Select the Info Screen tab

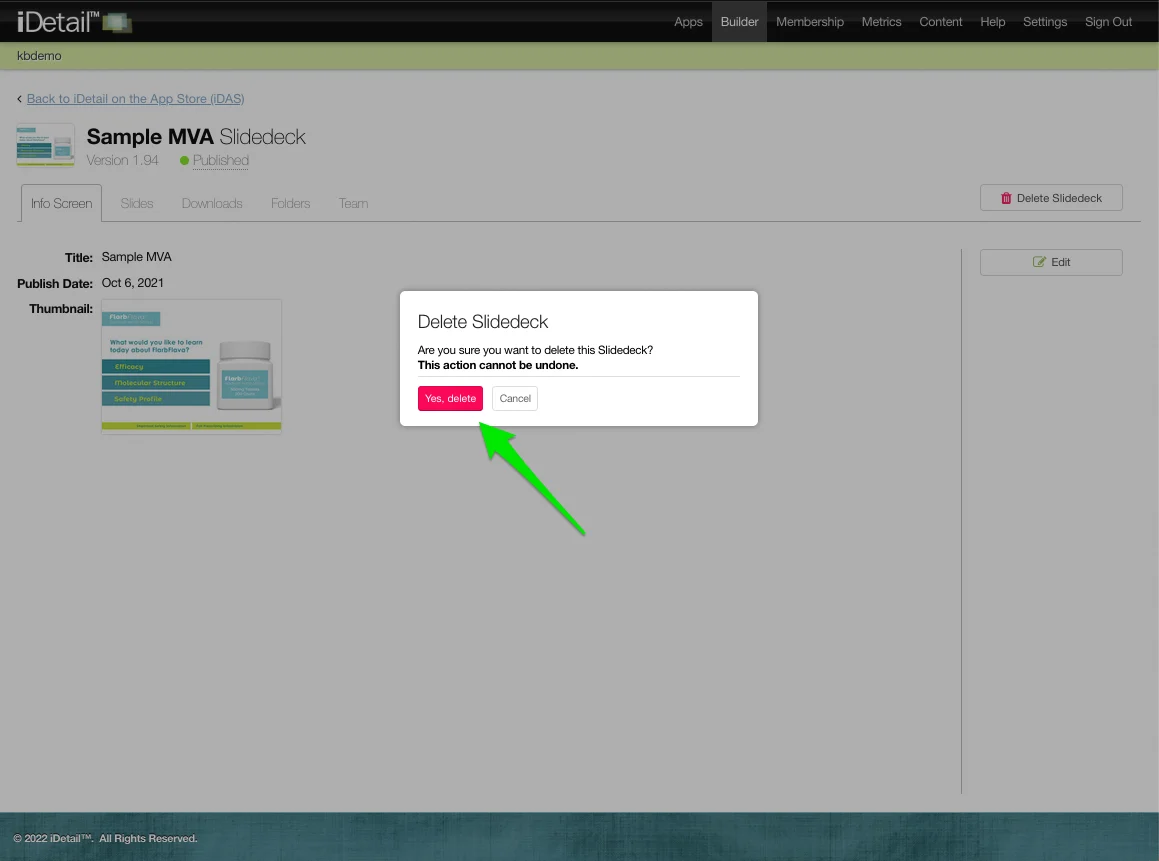click(61, 203)
